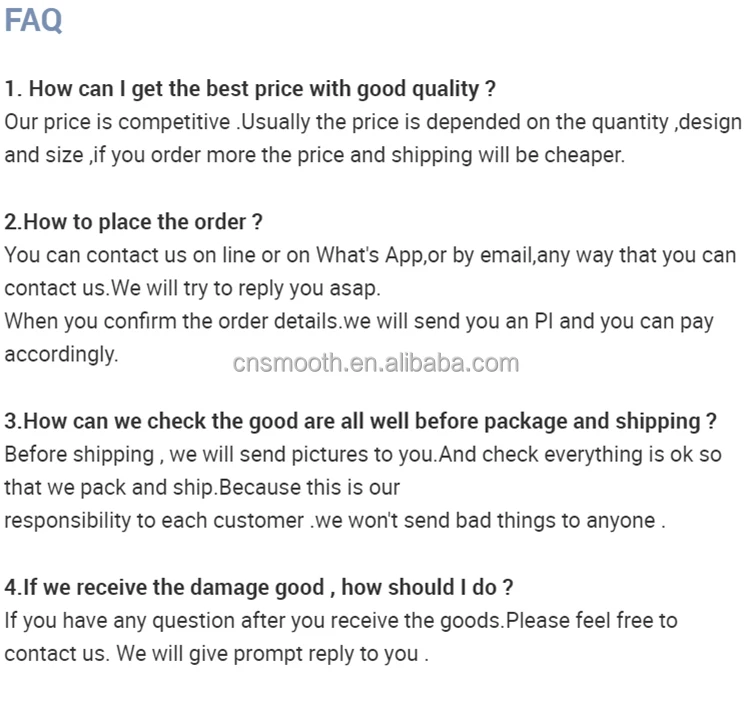
Task: Click 'Before shipping, we will send pictures' line
Action: click(363, 455)
